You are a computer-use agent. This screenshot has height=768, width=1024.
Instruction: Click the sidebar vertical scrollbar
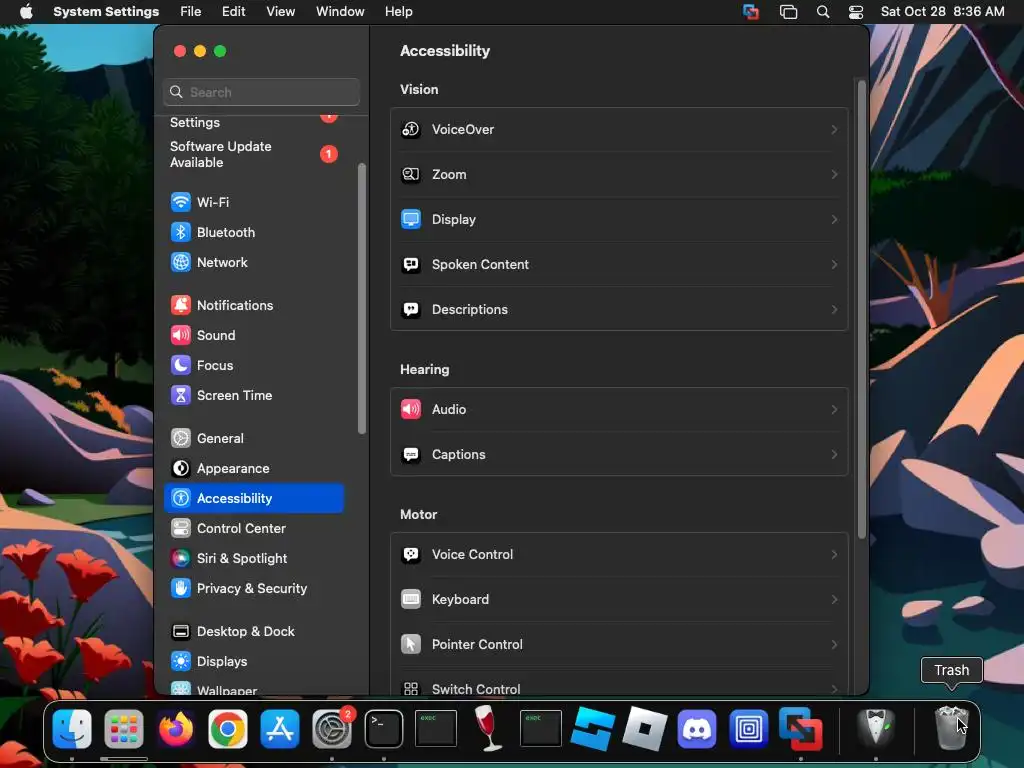click(x=362, y=299)
